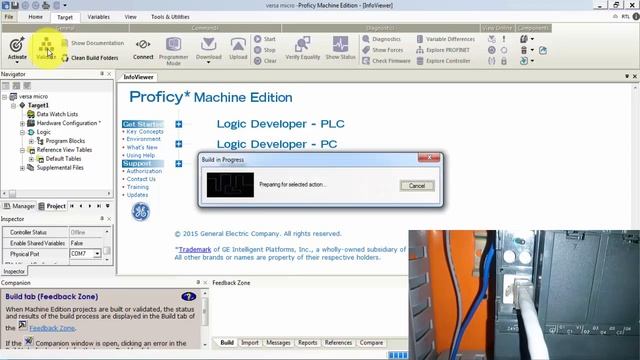
Task: Click the Activate target icon
Action: [17, 45]
